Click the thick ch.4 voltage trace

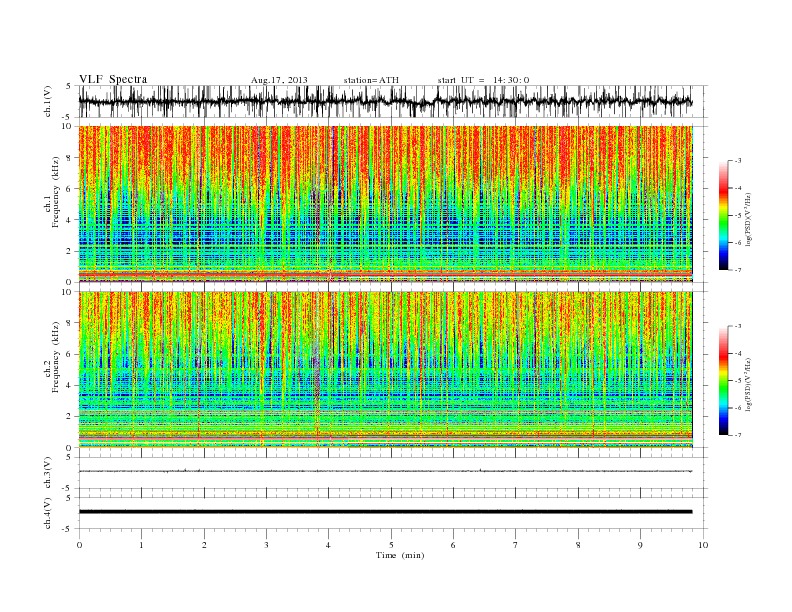pos(385,512)
